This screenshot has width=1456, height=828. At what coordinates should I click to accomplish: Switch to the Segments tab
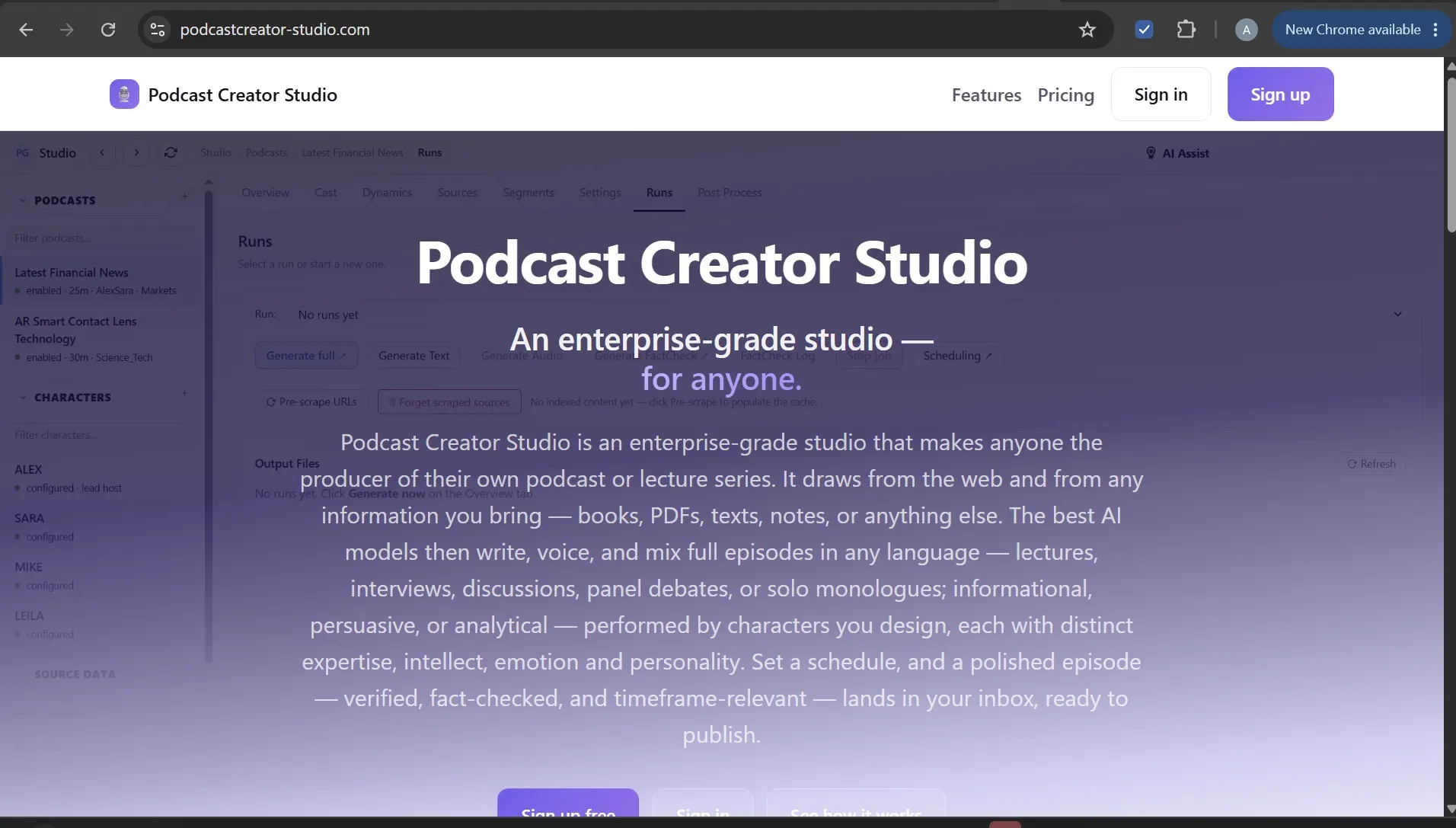[x=528, y=193]
